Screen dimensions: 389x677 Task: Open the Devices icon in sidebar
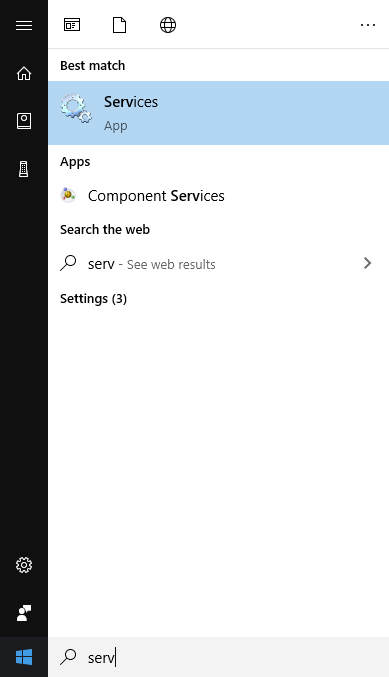pos(24,169)
